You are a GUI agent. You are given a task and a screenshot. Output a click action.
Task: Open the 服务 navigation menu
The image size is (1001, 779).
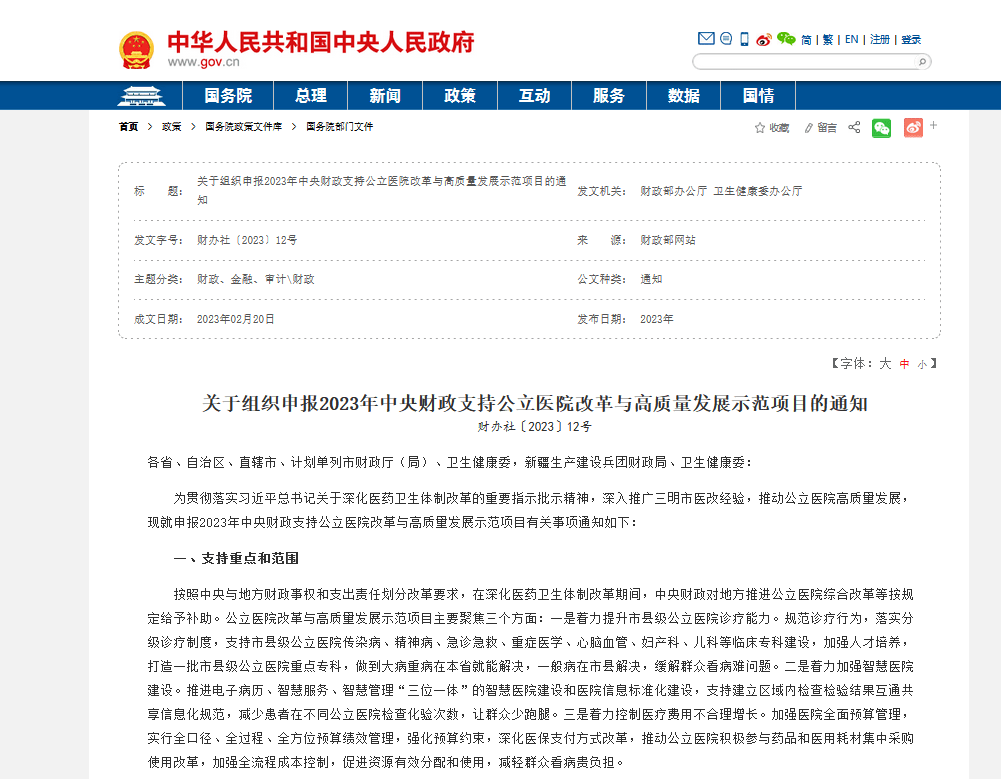tap(608, 96)
